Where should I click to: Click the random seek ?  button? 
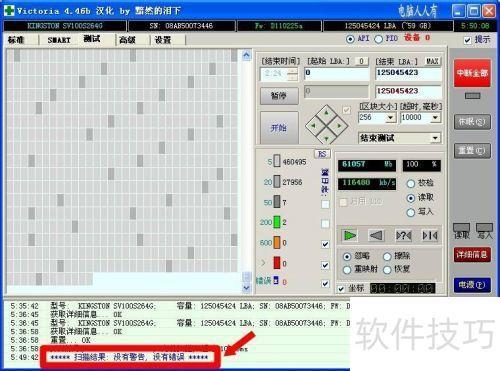pyautogui.click(x=403, y=236)
